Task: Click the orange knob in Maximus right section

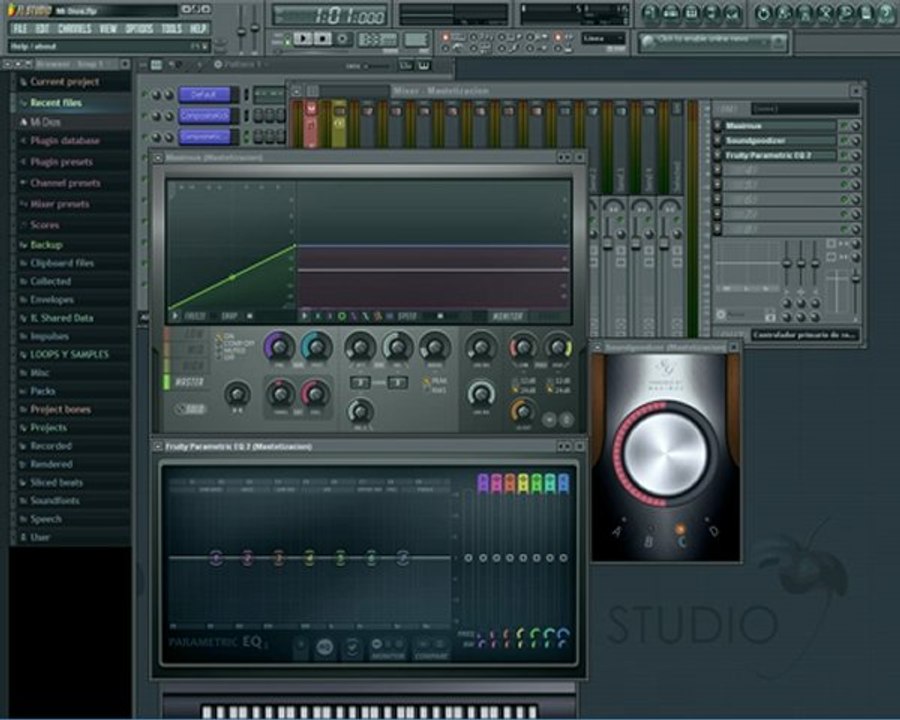Action: tap(522, 411)
